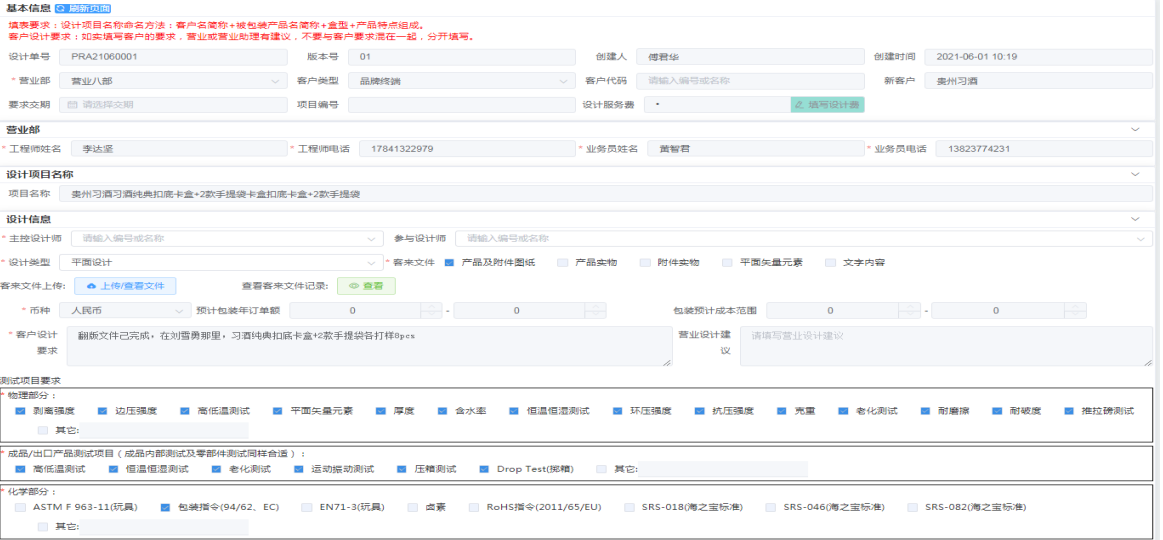Click the 项目编号 input field
1163x540 pixels.
(461, 105)
